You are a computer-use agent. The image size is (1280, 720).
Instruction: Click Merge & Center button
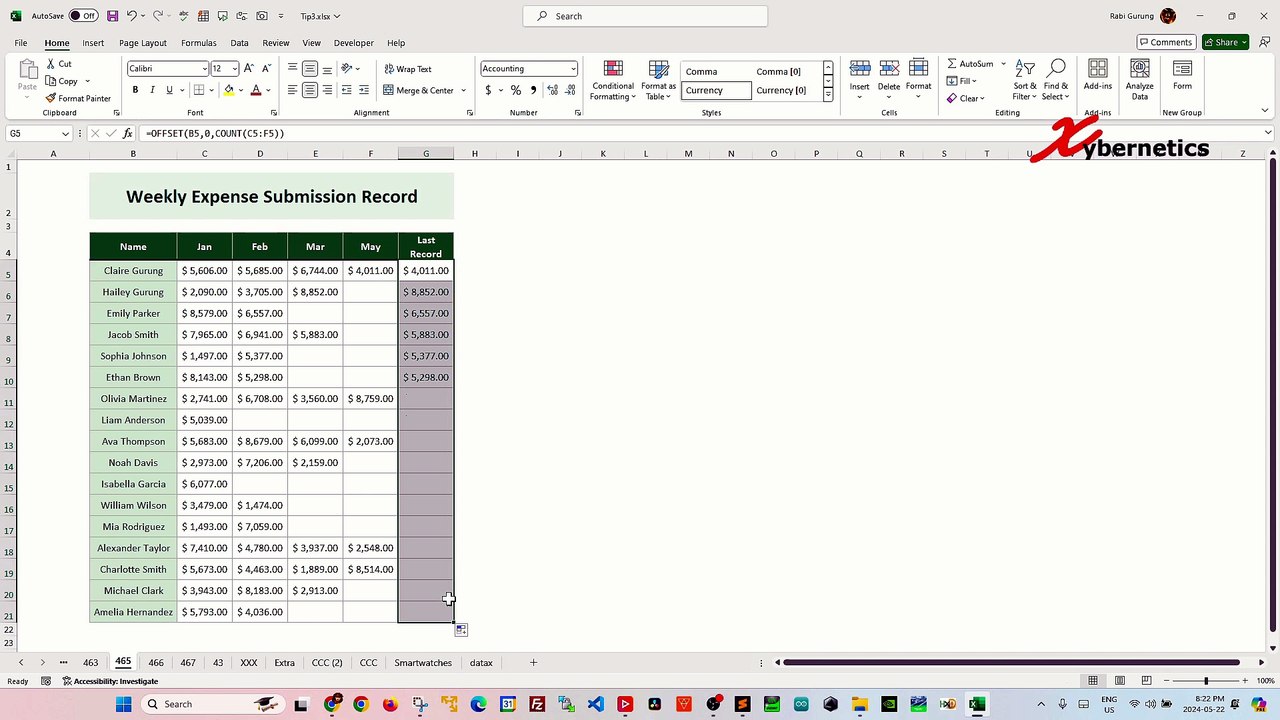419,90
